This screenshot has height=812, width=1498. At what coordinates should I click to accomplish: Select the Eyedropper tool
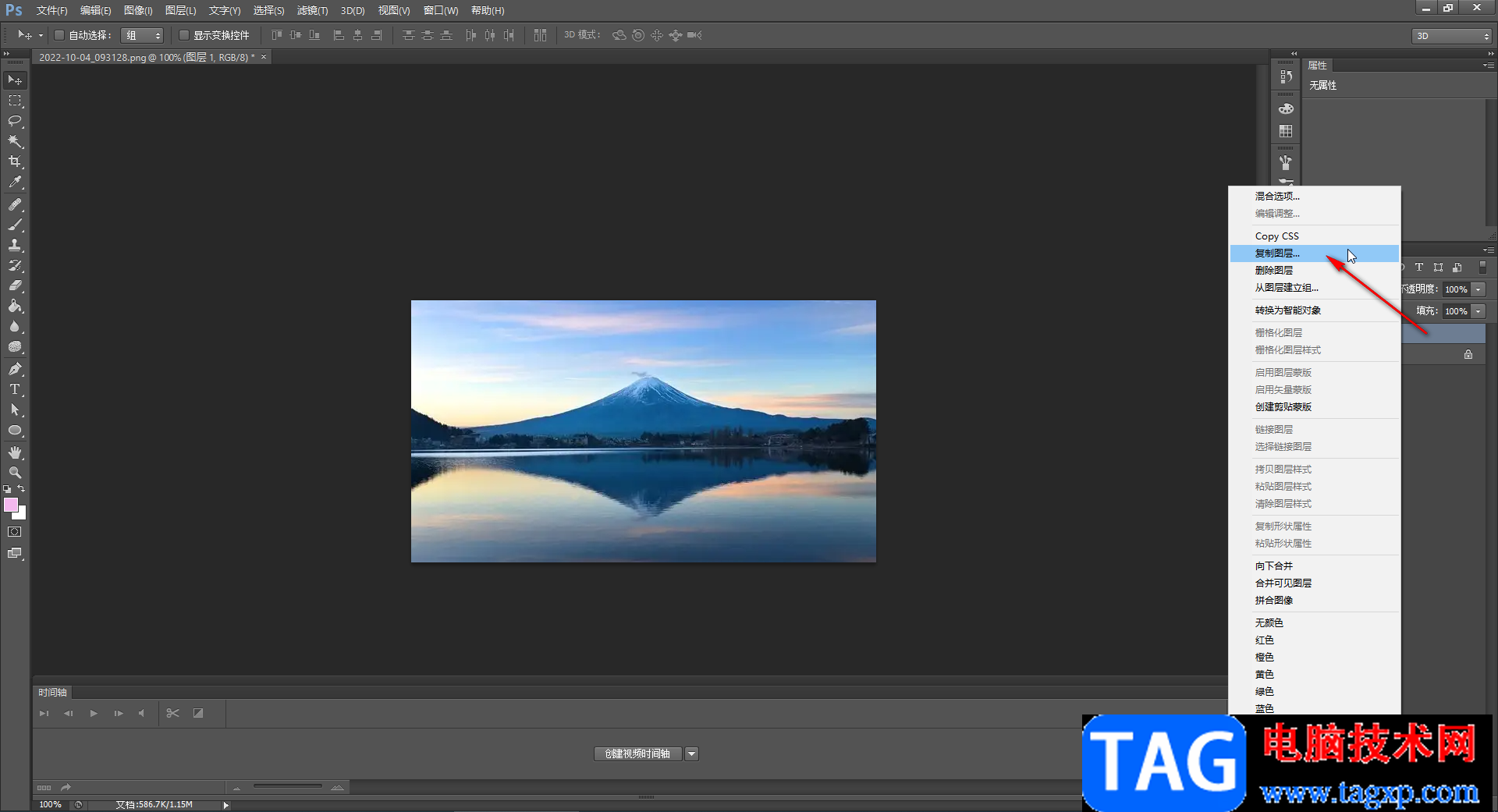[15, 182]
